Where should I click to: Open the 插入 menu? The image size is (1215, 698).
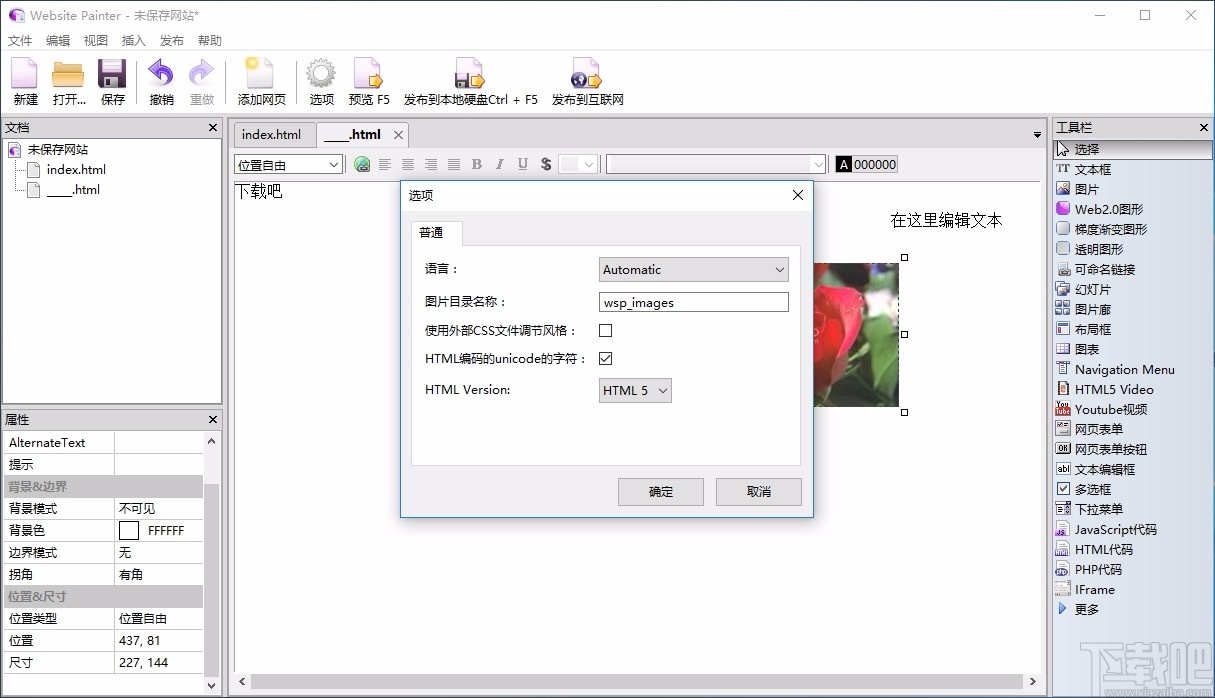(133, 40)
